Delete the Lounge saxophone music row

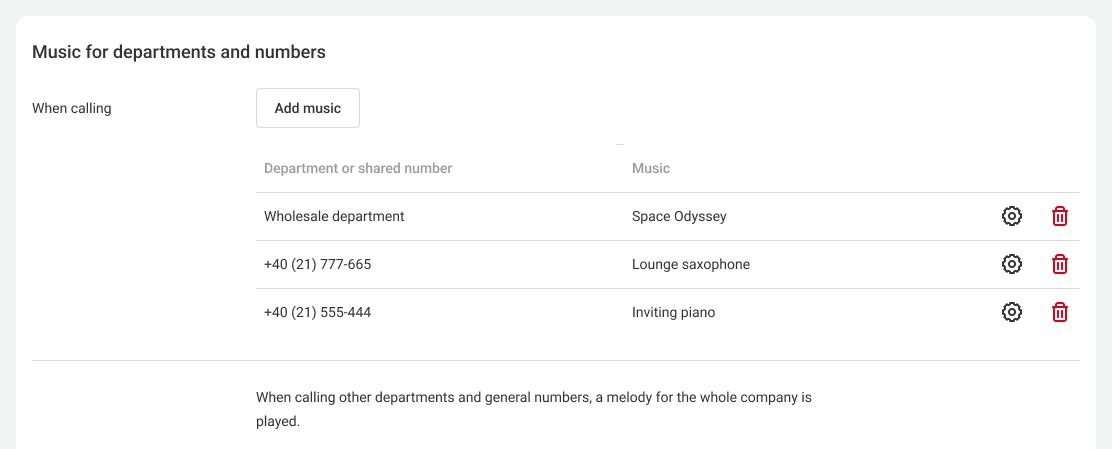(x=1060, y=264)
